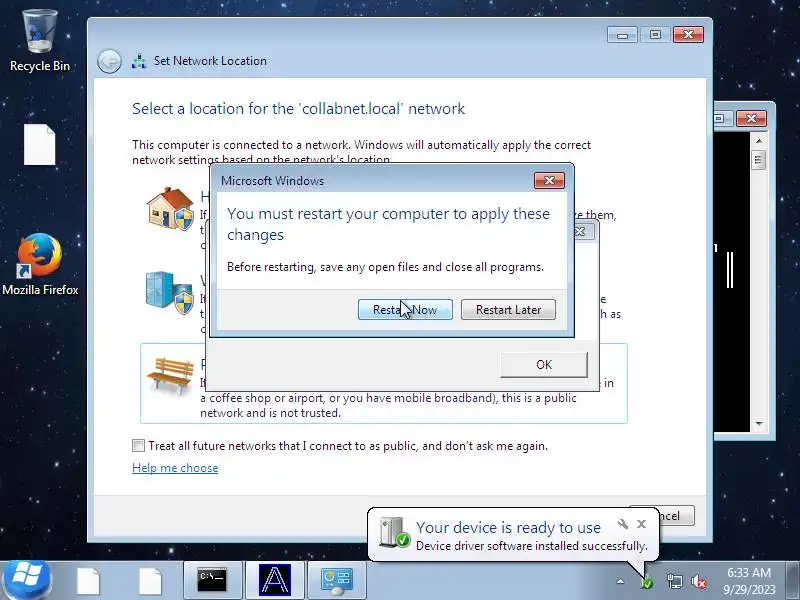Open the clock showing 6:33 AM
This screenshot has height=600, width=800.
coord(749,581)
